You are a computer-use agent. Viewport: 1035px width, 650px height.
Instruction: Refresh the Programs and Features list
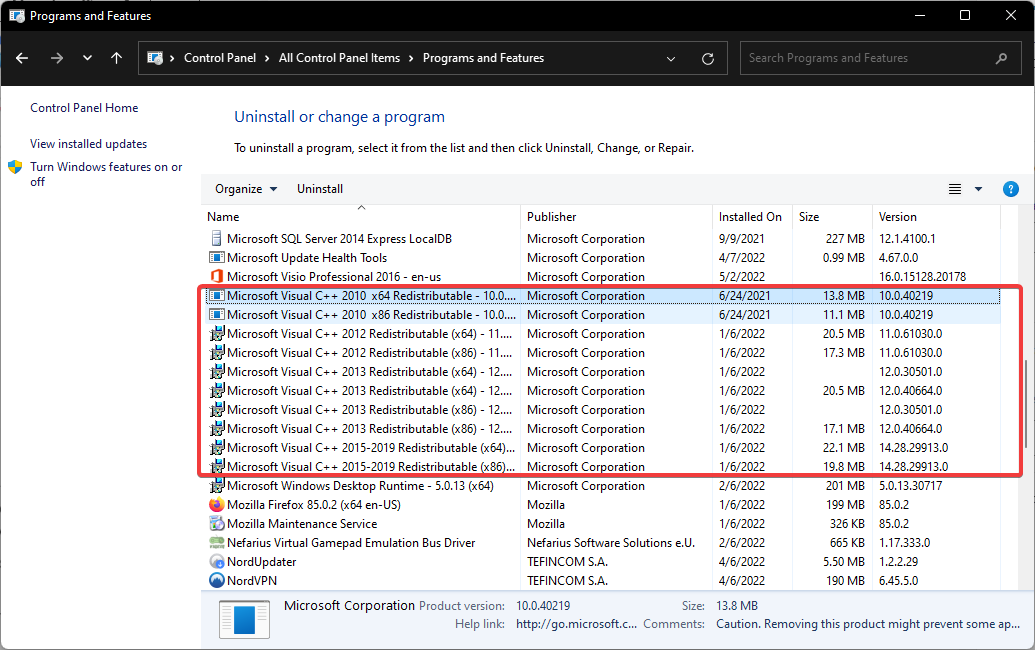708,58
